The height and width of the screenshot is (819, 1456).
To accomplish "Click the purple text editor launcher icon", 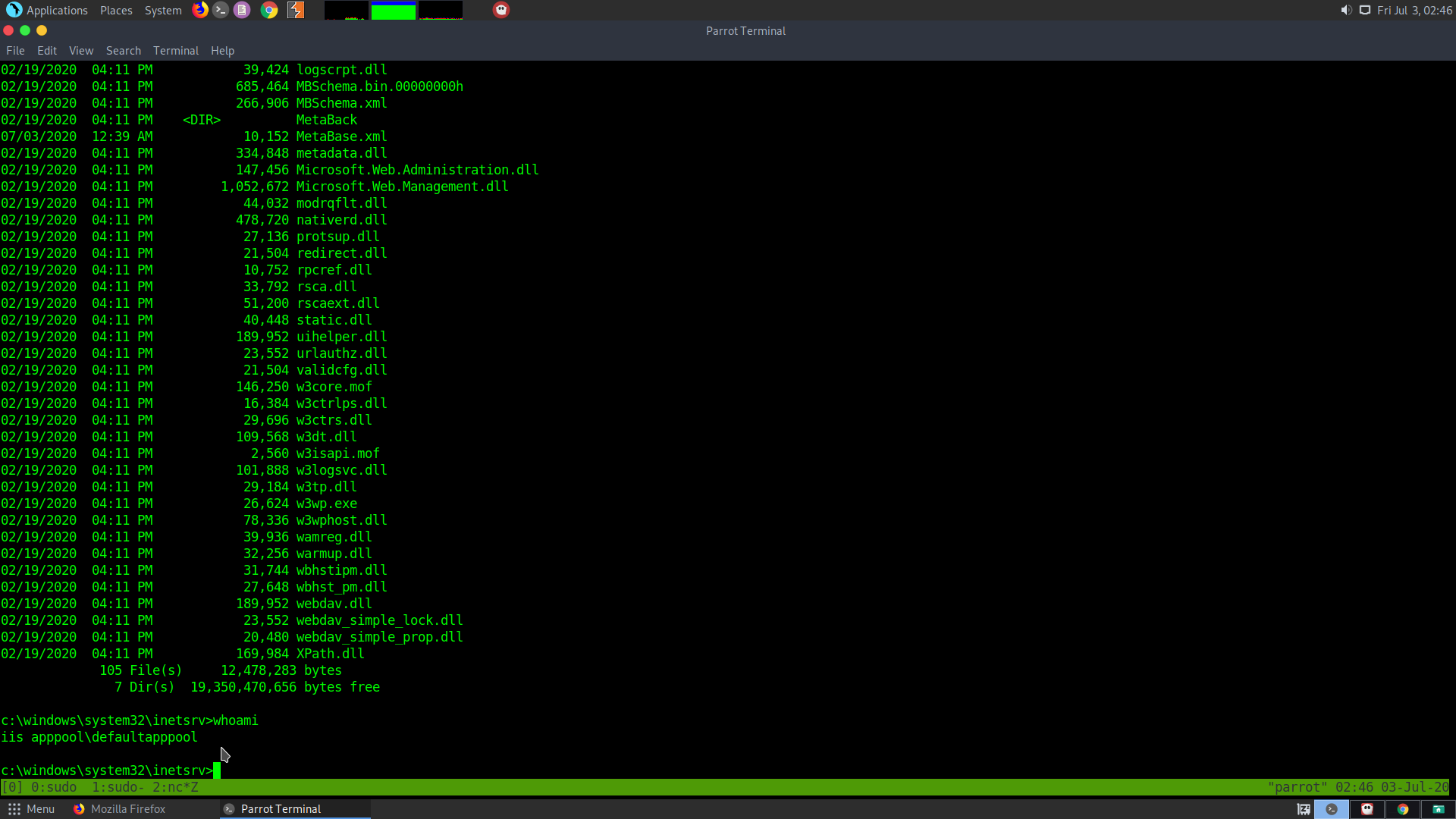I will click(x=242, y=10).
